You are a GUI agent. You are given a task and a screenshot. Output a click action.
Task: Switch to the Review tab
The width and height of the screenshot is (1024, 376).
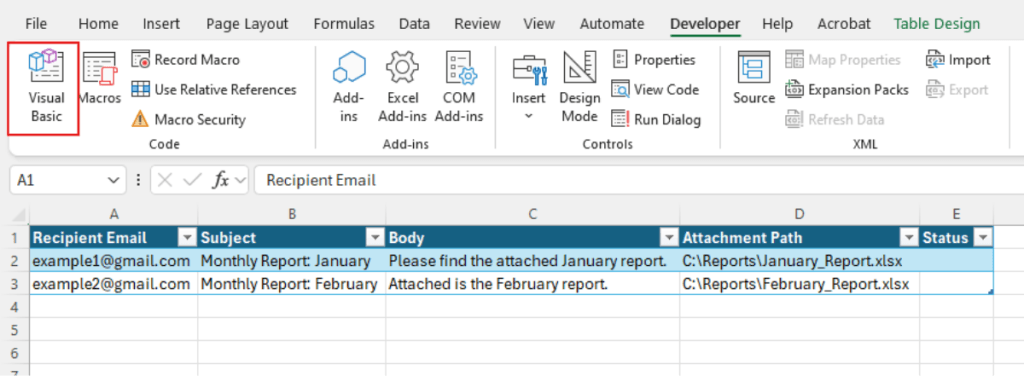pyautogui.click(x=477, y=24)
